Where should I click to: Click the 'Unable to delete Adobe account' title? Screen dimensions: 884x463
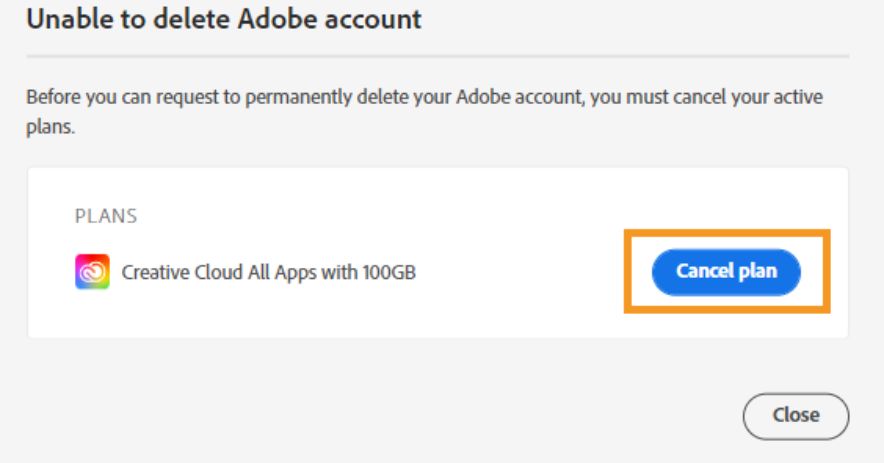pos(224,19)
